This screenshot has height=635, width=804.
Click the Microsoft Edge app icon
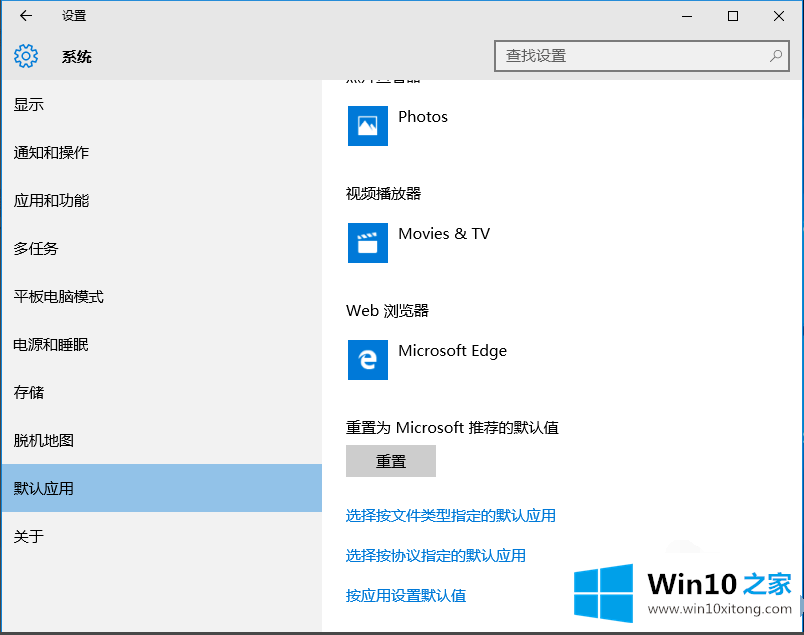(x=368, y=360)
